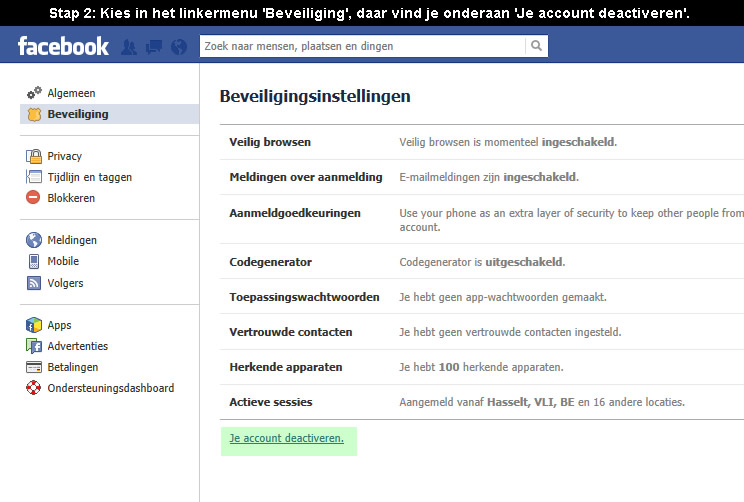Open messages icon in header
Viewport: 744px width, 502px height.
point(154,47)
